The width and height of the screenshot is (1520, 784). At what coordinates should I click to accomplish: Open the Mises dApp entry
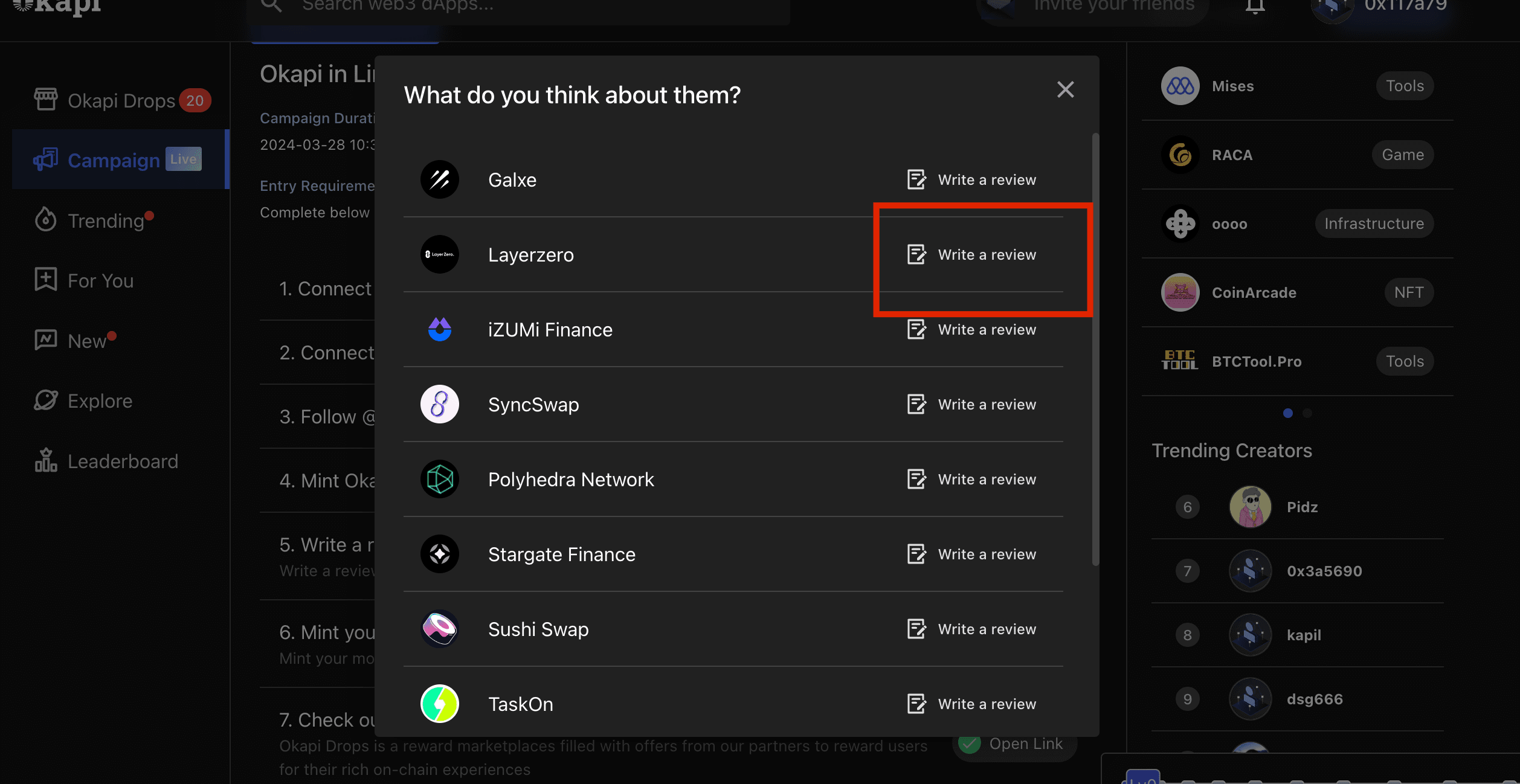pyautogui.click(x=1298, y=86)
